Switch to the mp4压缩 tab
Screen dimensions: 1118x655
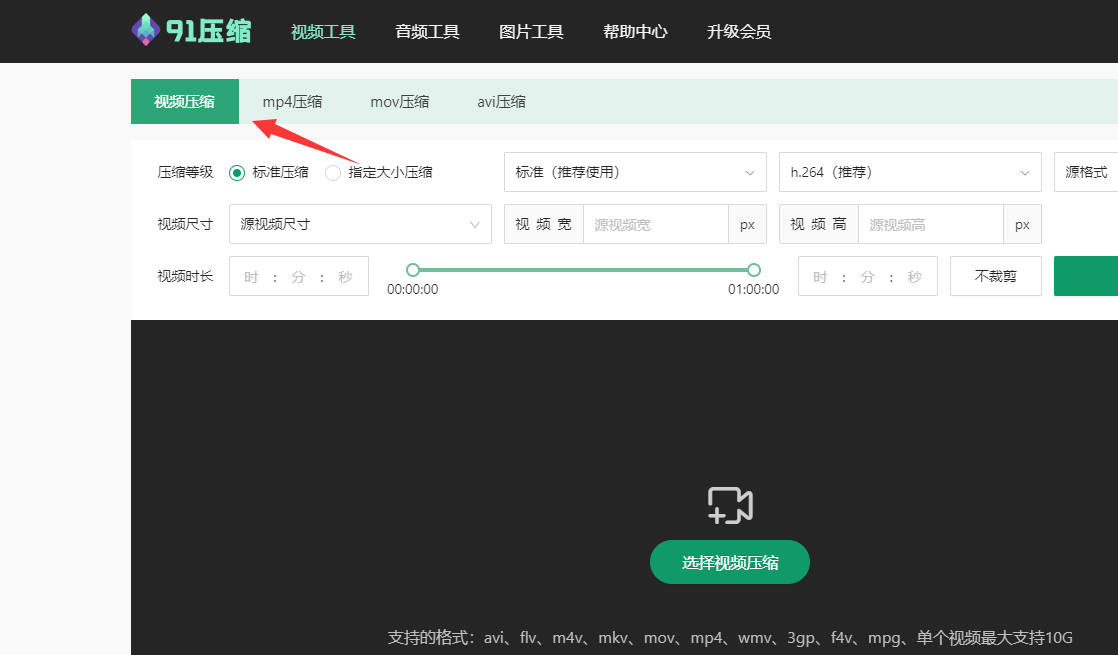[x=292, y=101]
